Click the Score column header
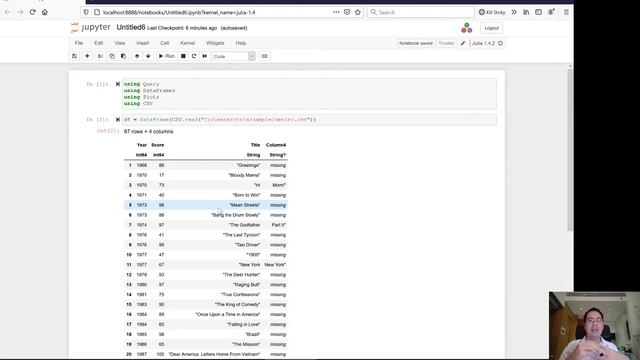640x360 pixels. point(158,145)
